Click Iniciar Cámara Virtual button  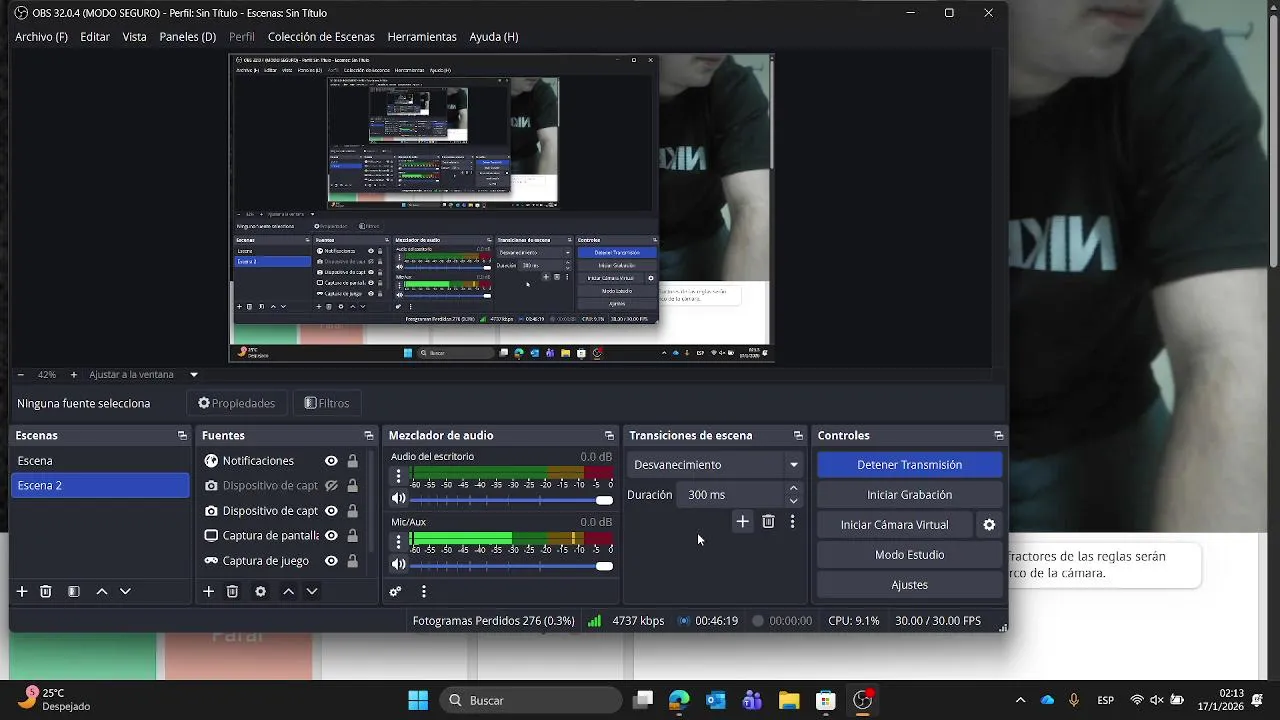[x=894, y=525]
